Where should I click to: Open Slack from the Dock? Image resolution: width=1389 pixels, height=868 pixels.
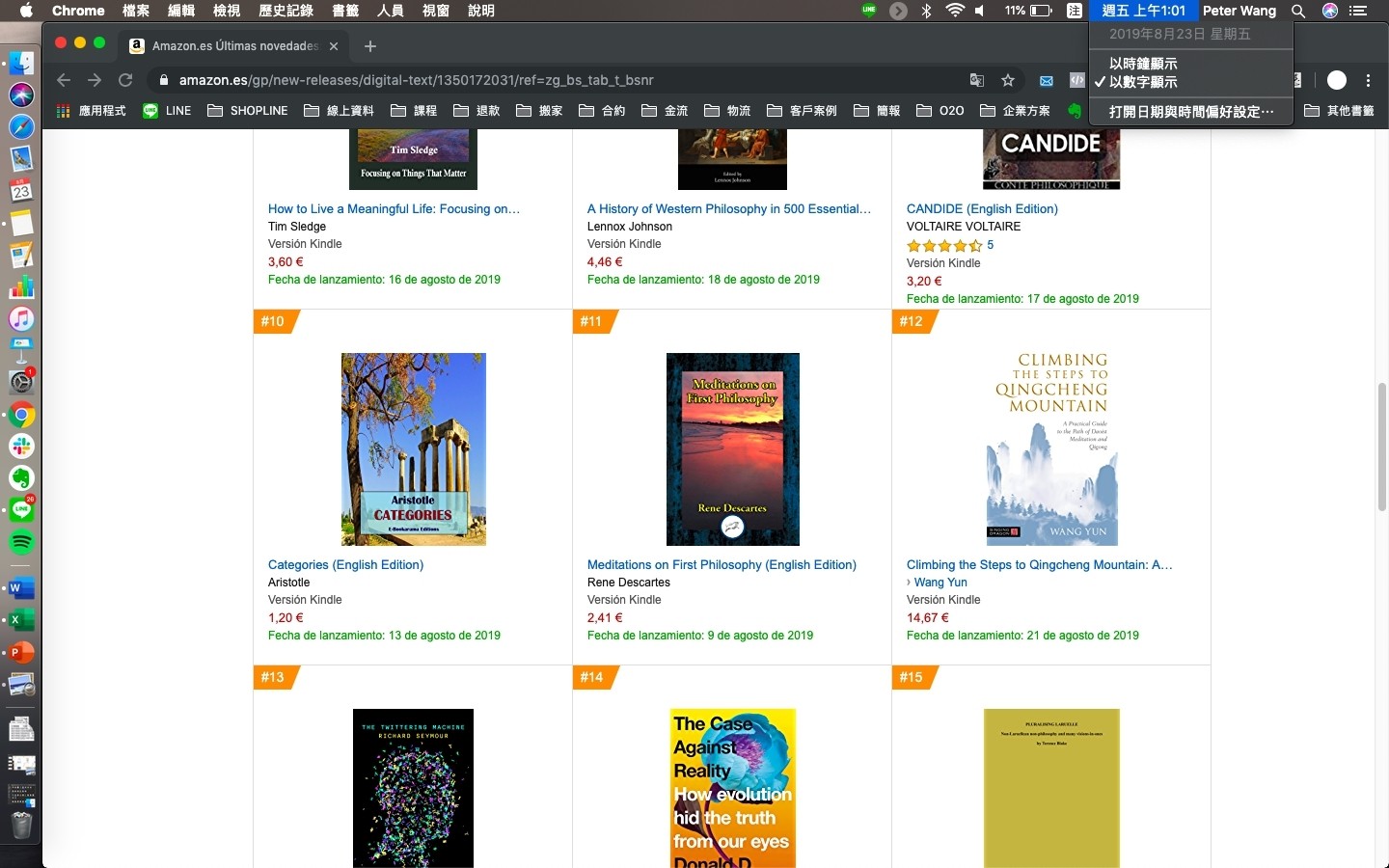(x=21, y=447)
